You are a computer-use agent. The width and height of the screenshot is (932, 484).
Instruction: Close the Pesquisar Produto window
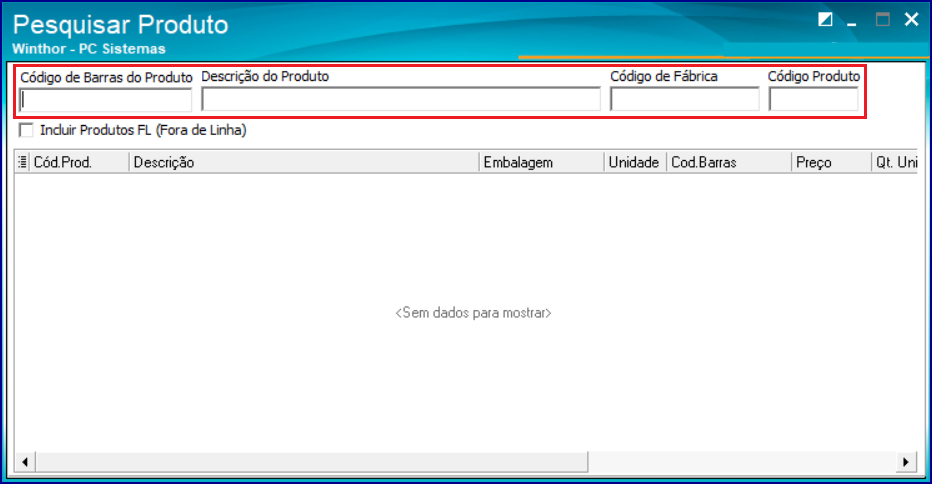pyautogui.click(x=911, y=20)
